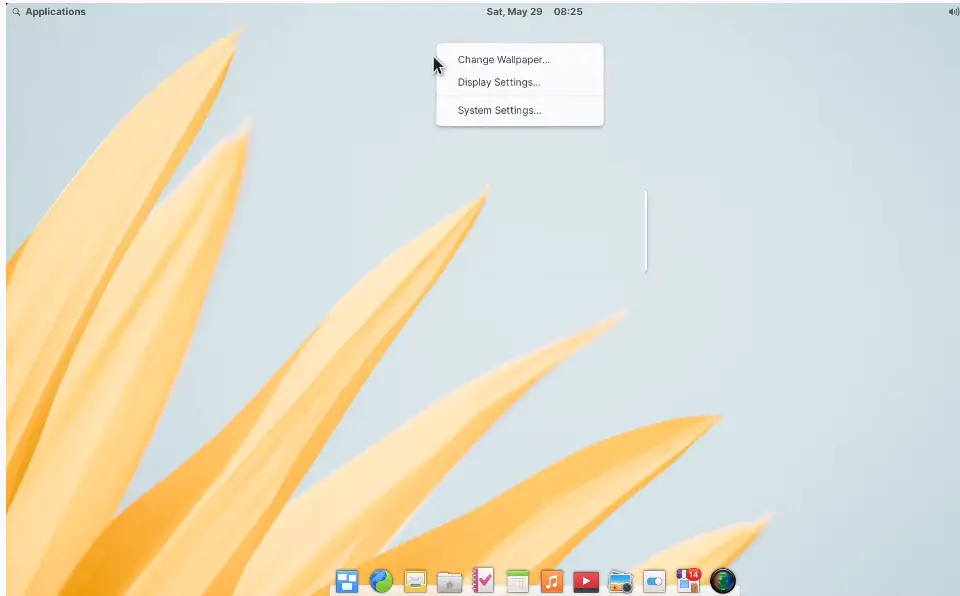This screenshot has height=596, width=960.
Task: Open the sound volume indicator
Action: click(x=953, y=12)
